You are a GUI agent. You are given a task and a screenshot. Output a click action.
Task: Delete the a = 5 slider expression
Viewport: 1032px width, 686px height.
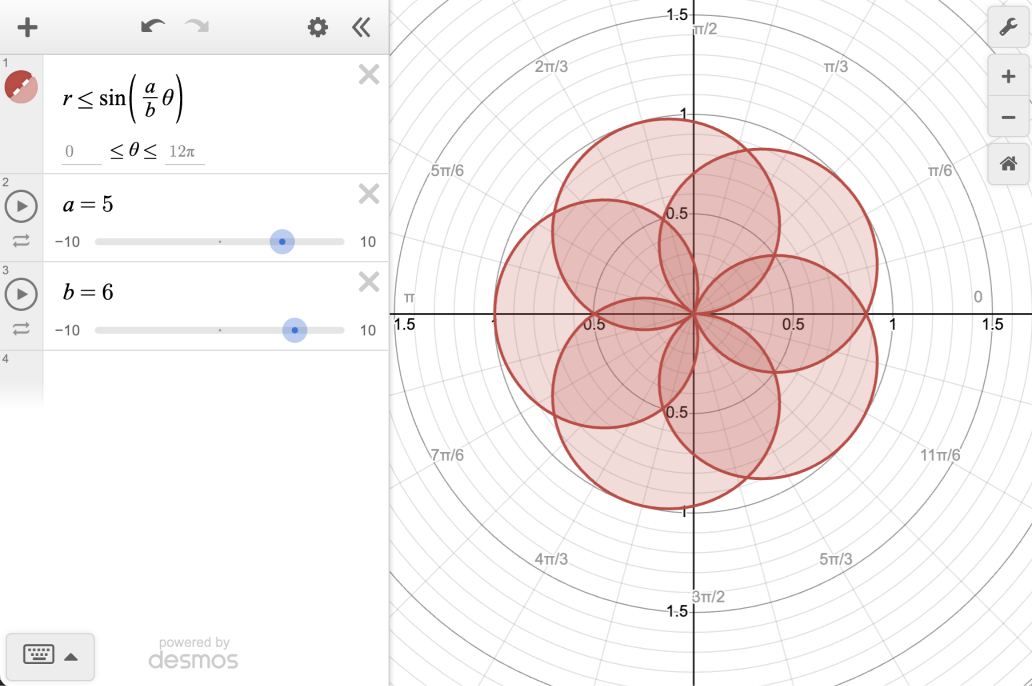pos(369,194)
